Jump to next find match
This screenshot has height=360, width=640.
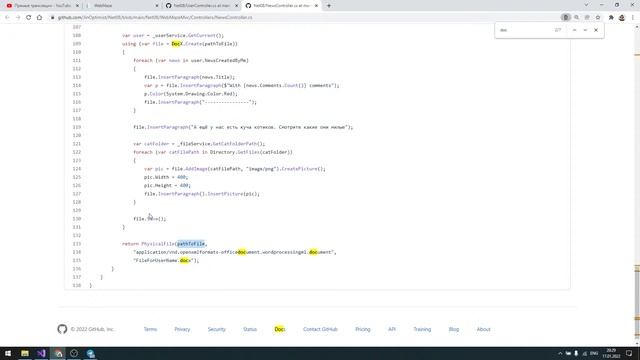point(585,30)
